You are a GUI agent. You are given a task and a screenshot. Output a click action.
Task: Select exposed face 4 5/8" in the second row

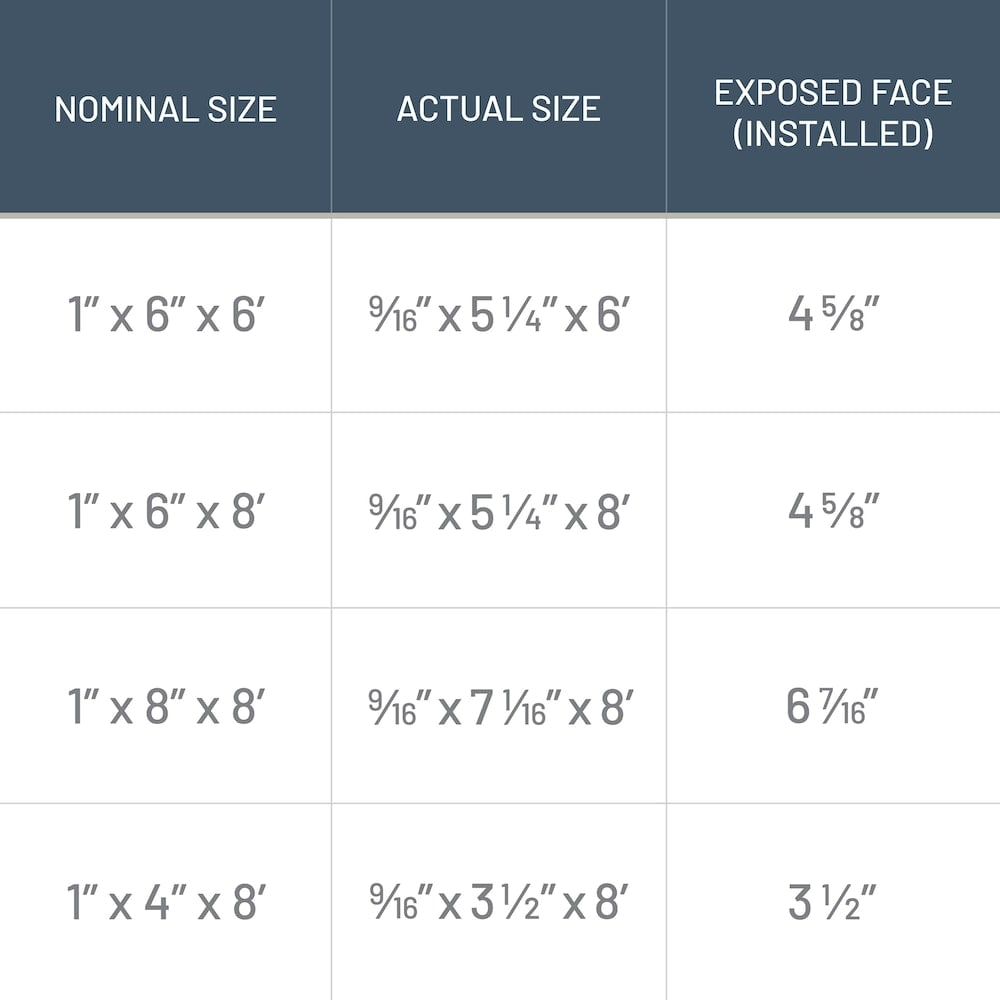click(x=833, y=512)
